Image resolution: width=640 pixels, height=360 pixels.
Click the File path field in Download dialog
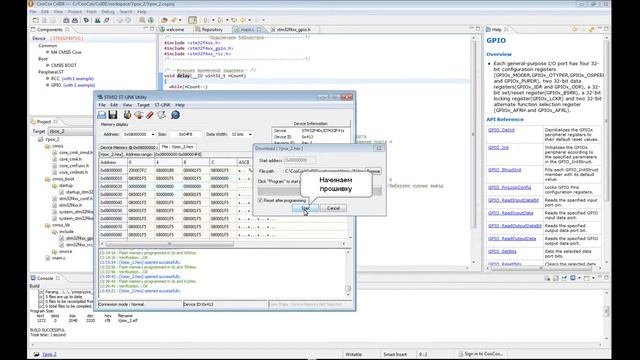point(324,171)
